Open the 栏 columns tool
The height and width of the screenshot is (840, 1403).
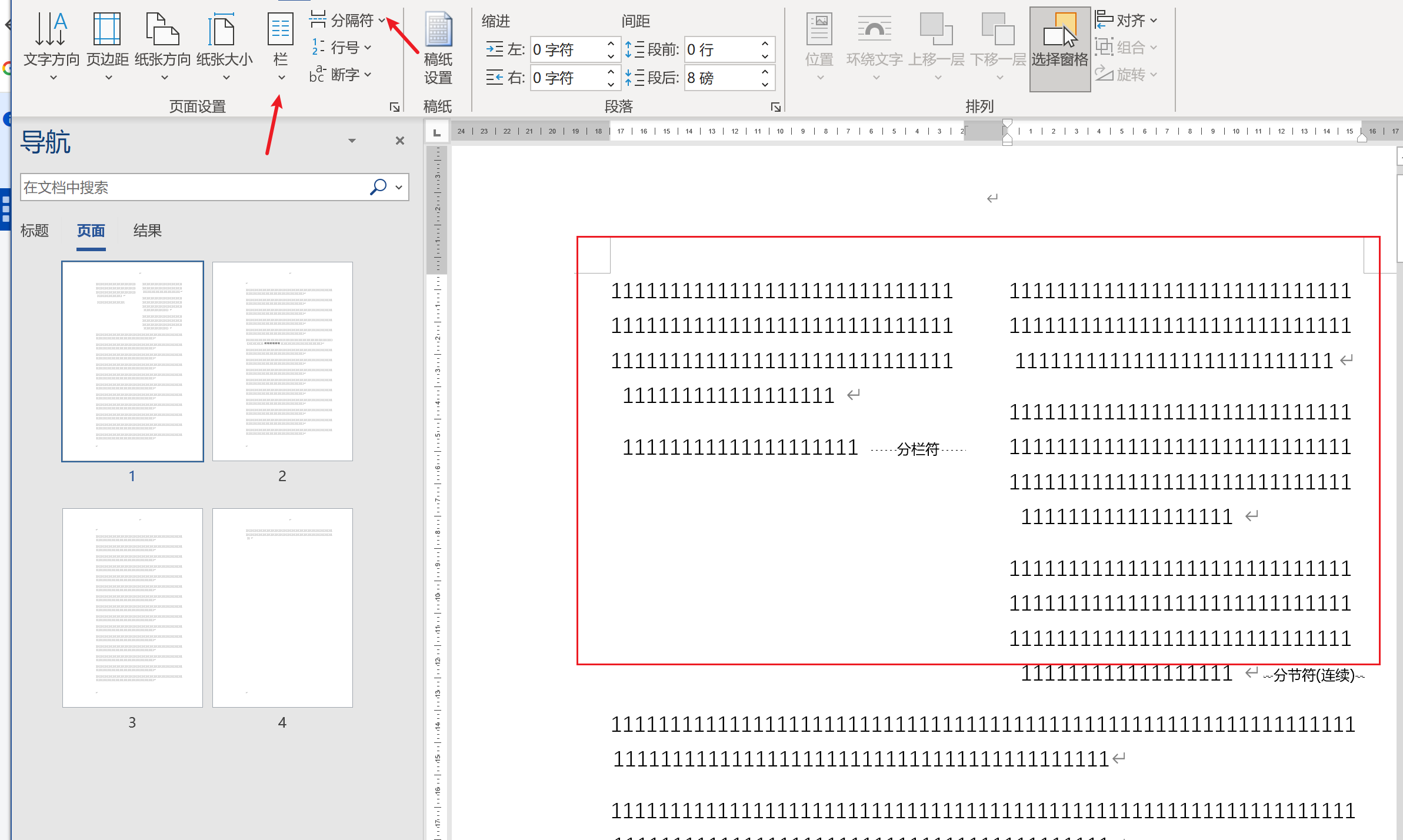[x=281, y=46]
